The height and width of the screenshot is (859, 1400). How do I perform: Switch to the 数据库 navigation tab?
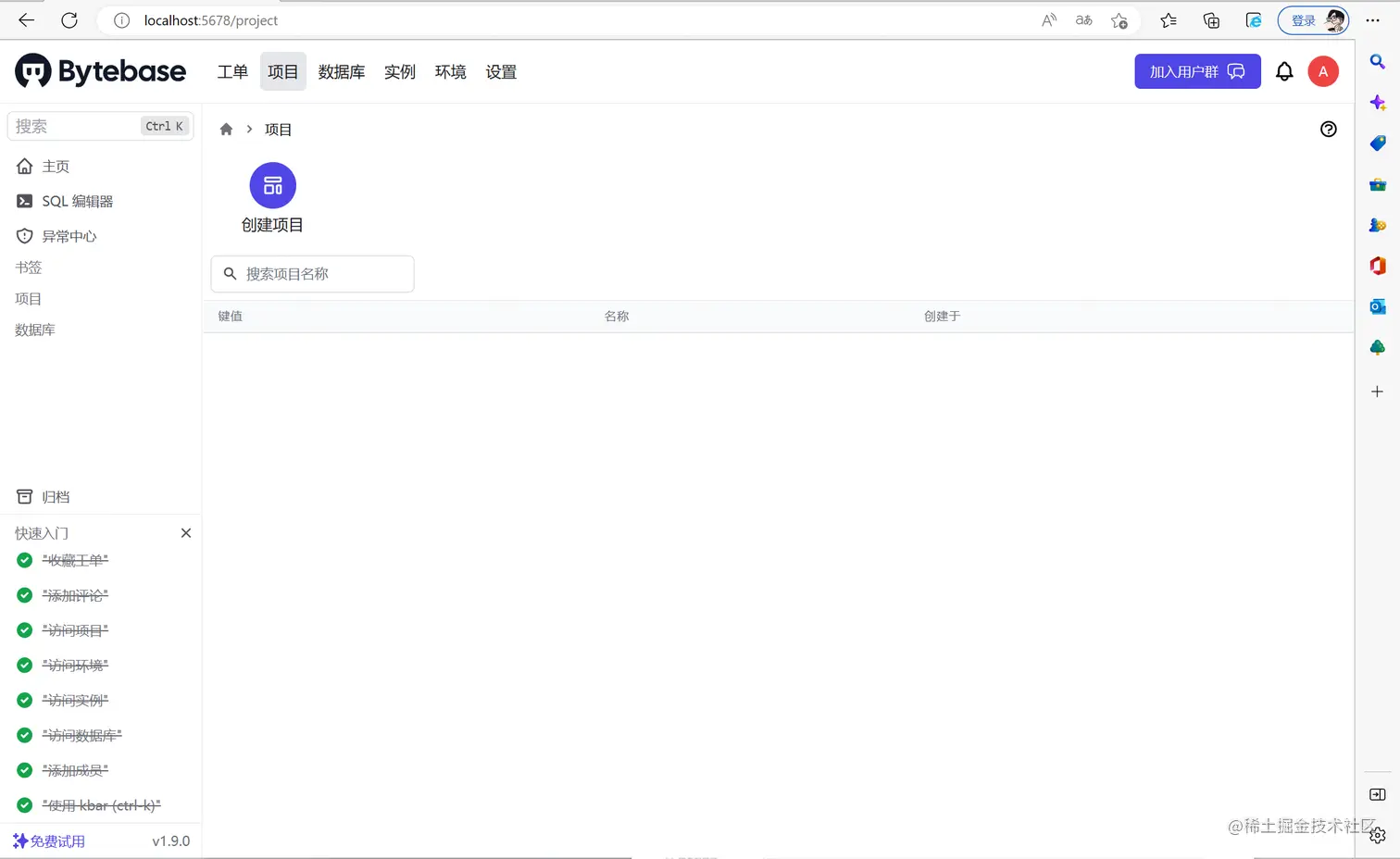pyautogui.click(x=341, y=71)
